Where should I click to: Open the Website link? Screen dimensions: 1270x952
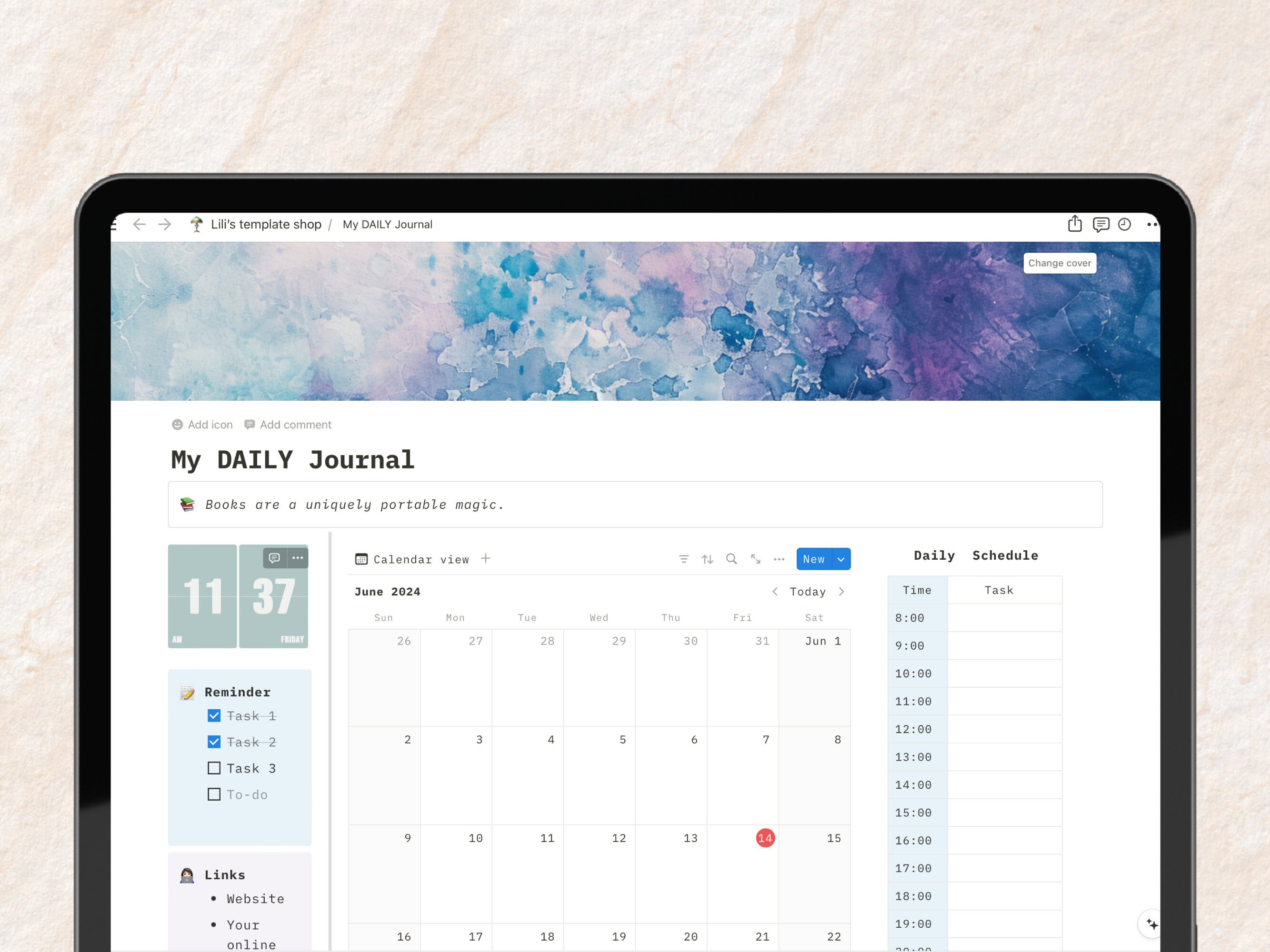256,899
